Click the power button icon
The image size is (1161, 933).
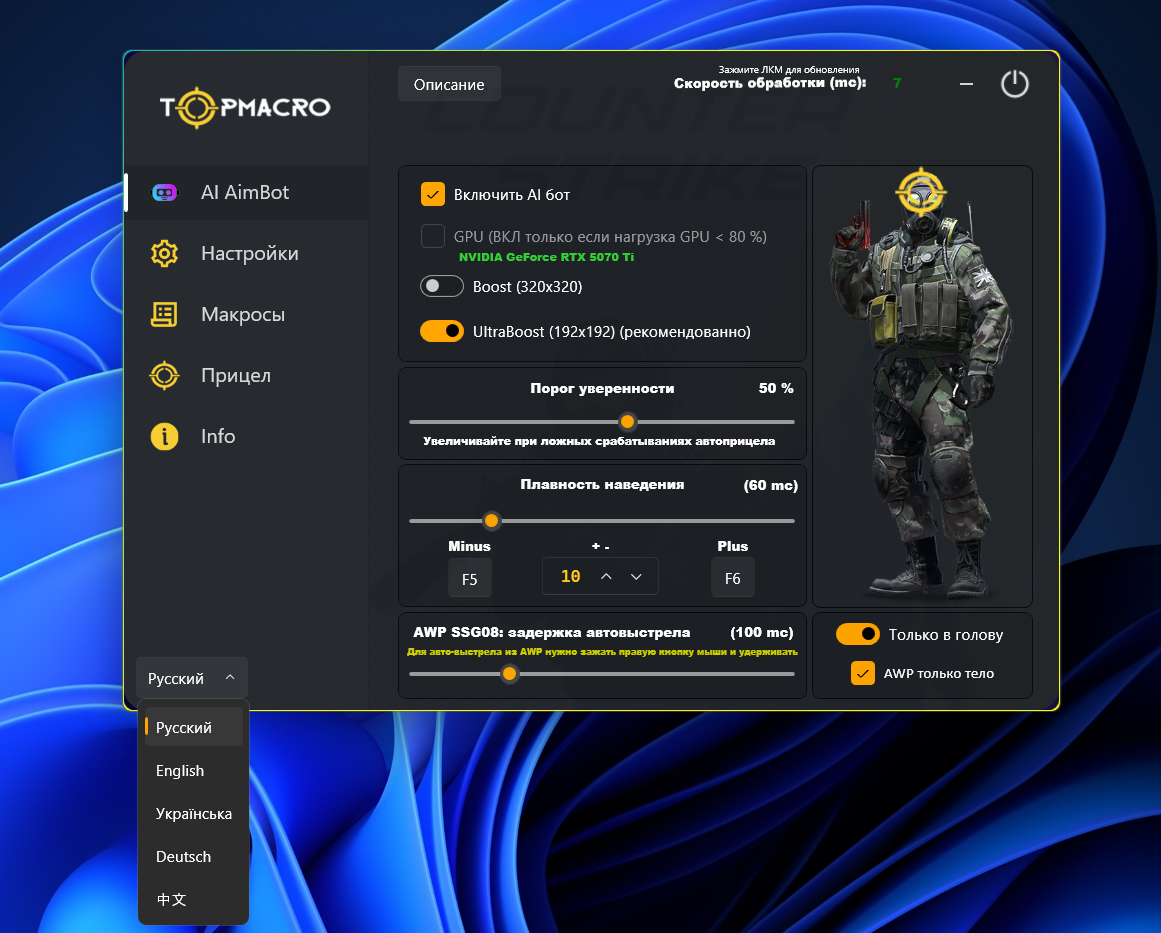coord(1014,84)
